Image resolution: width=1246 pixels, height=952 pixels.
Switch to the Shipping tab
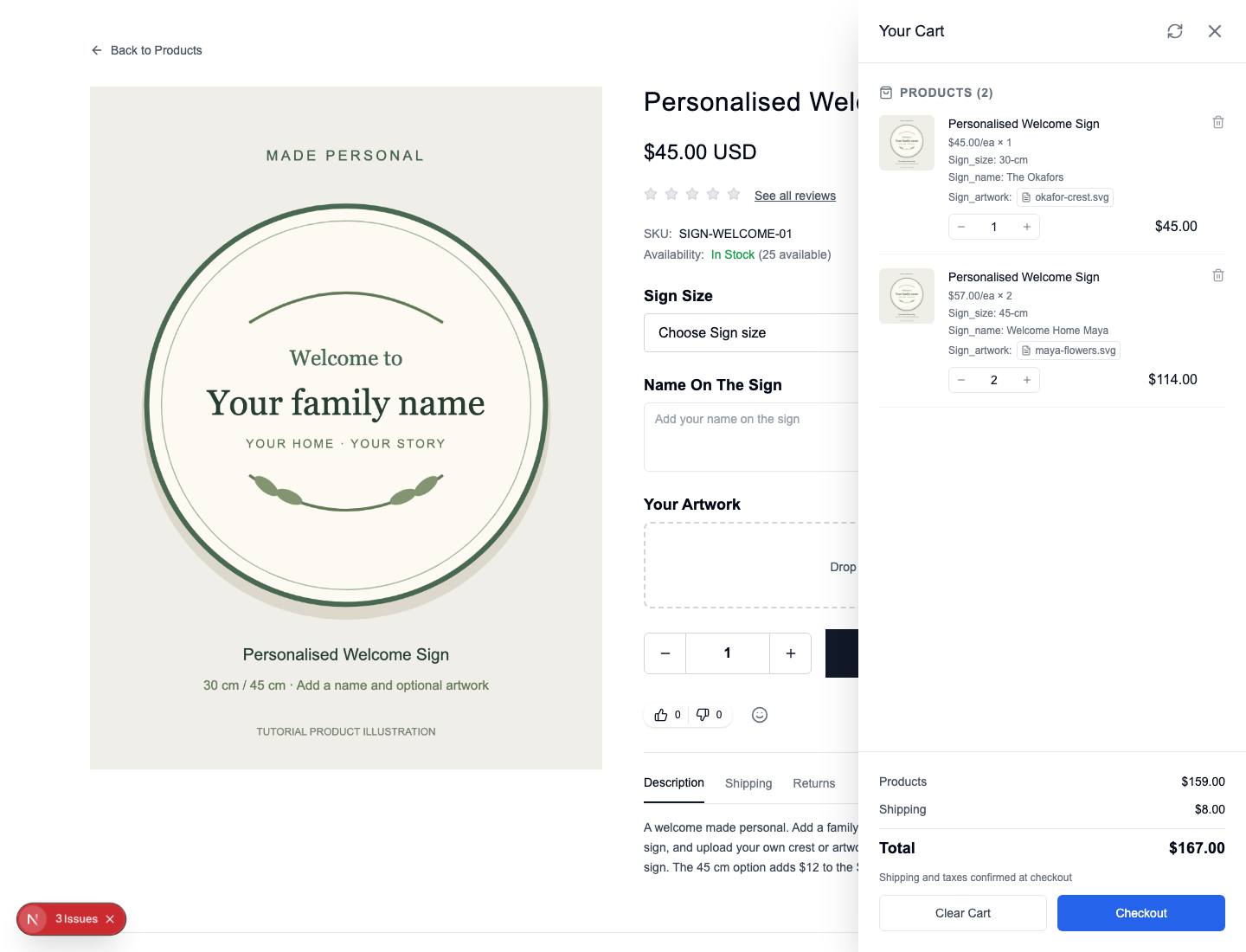[748, 783]
